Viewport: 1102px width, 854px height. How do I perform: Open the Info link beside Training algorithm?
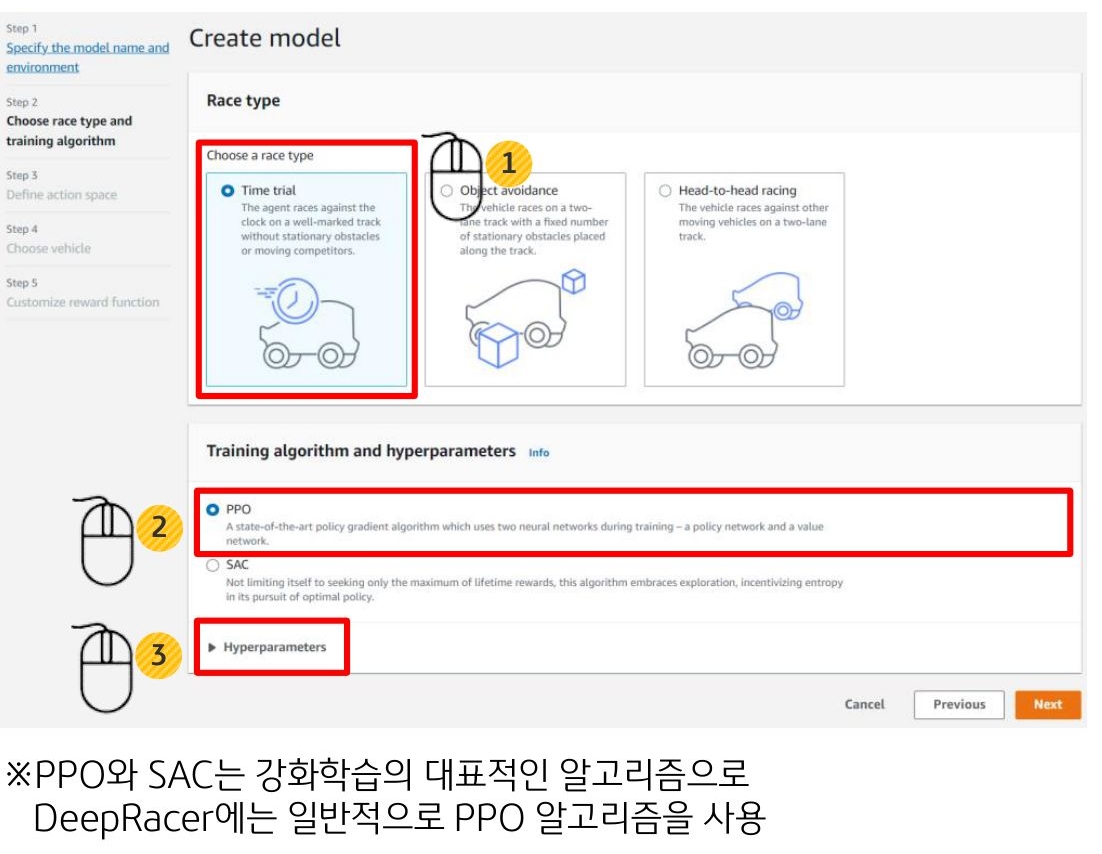tap(539, 452)
